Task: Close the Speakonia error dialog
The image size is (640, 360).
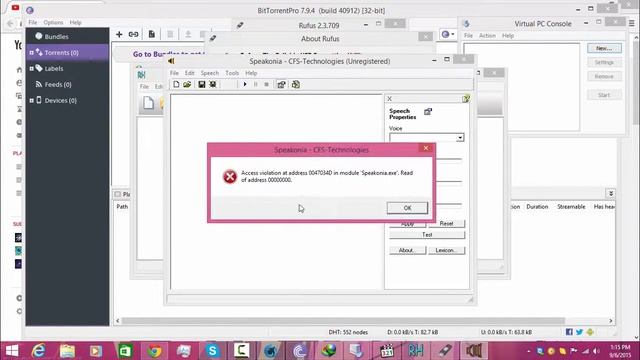Action: (426, 148)
